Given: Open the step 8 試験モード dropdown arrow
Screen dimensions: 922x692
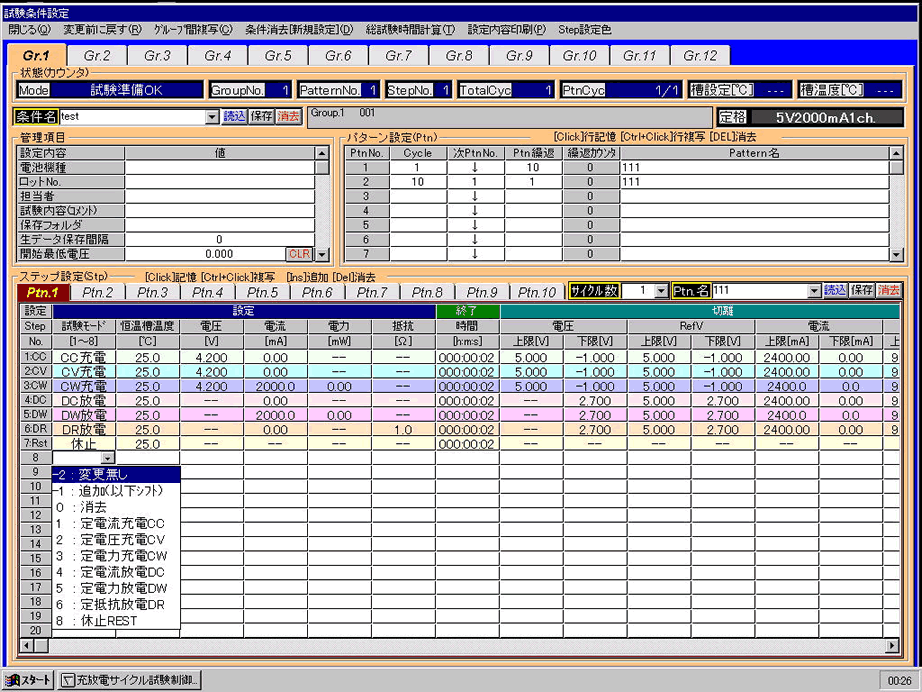Looking at the screenshot, I should coord(108,458).
